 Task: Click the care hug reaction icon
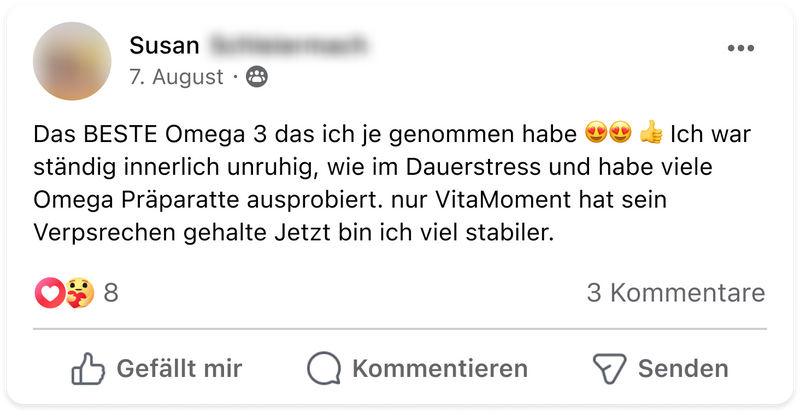coord(80,293)
